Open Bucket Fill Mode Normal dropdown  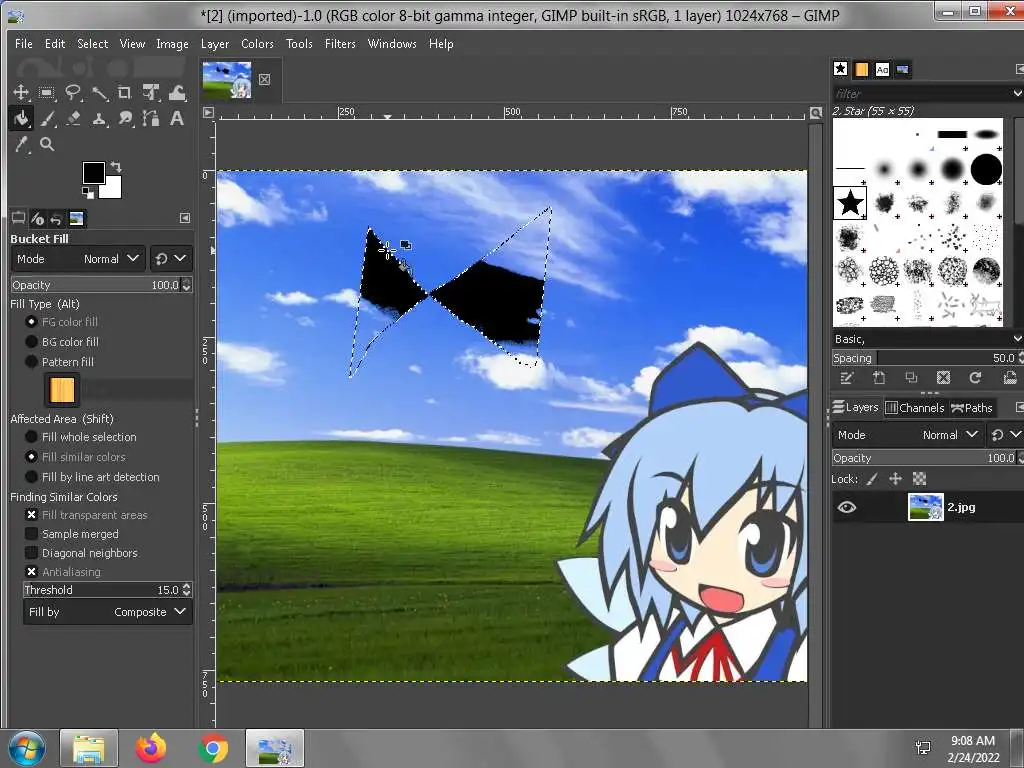tap(78, 259)
